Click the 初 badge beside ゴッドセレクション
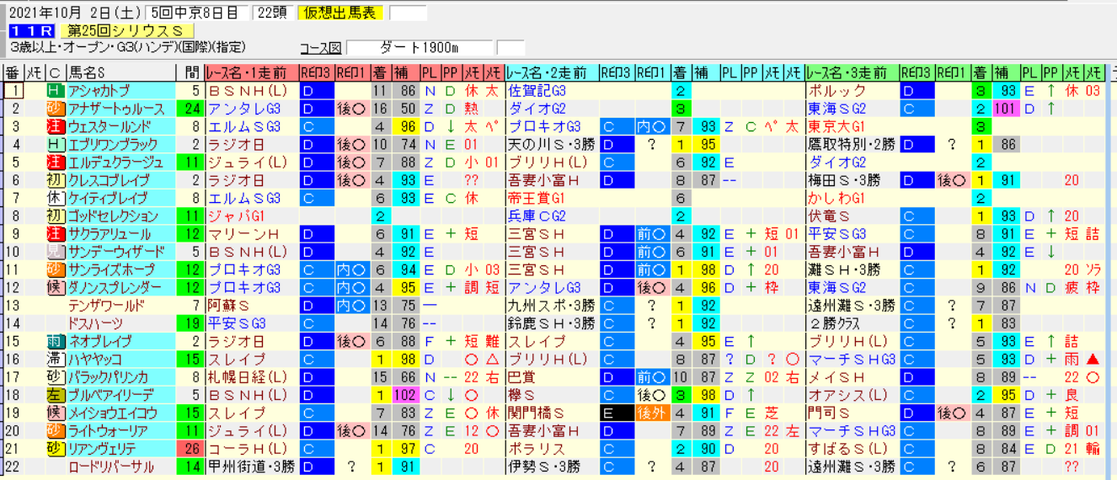Image resolution: width=1117 pixels, height=480 pixels. 54,215
